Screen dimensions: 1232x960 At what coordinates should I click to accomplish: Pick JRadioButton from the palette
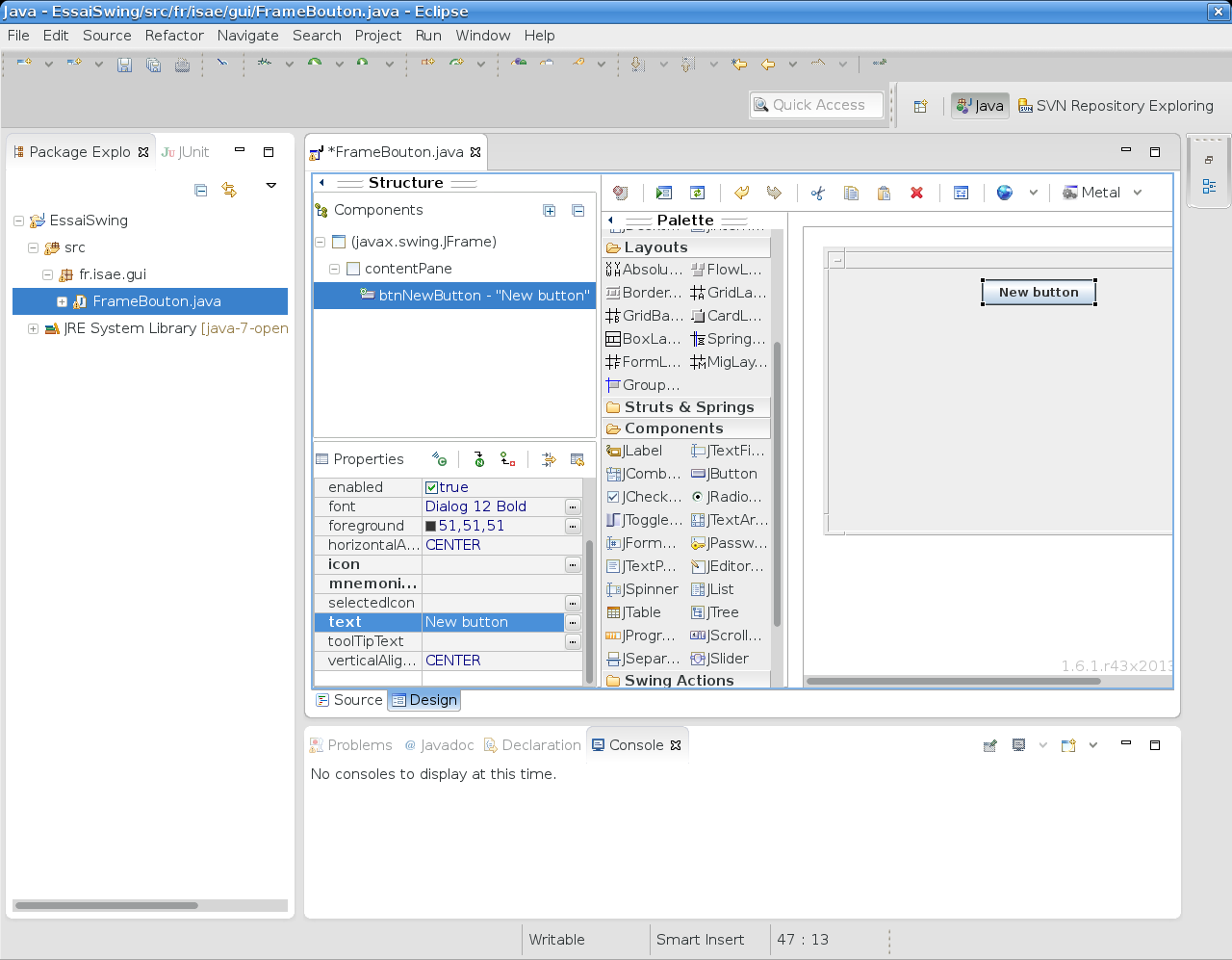(728, 497)
